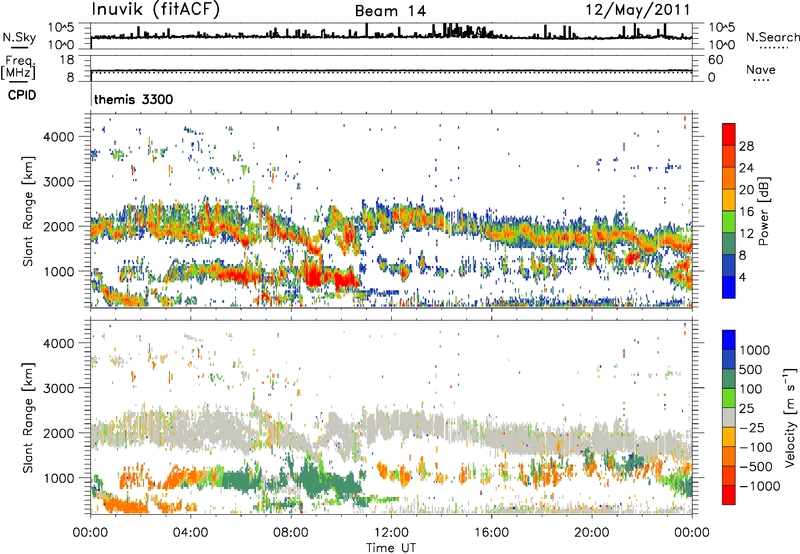Click the '4' power colorbar label
This screenshot has width=800, height=554.
(742, 278)
